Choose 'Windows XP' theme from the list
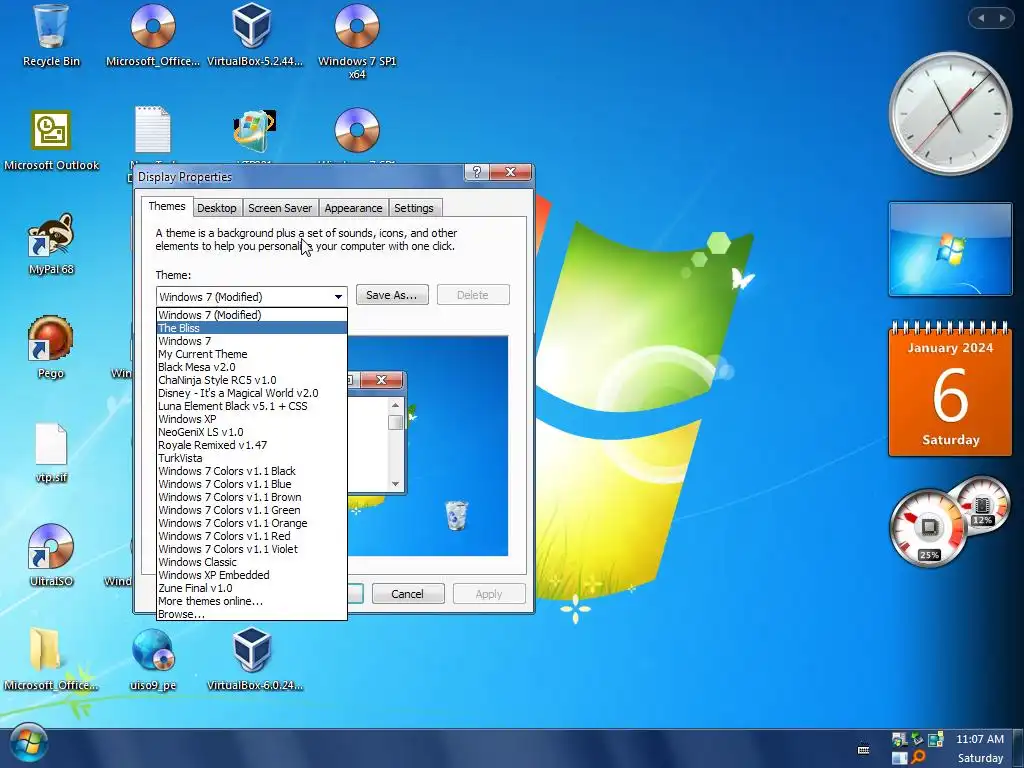Screen dimensions: 1024x768 click(251, 419)
